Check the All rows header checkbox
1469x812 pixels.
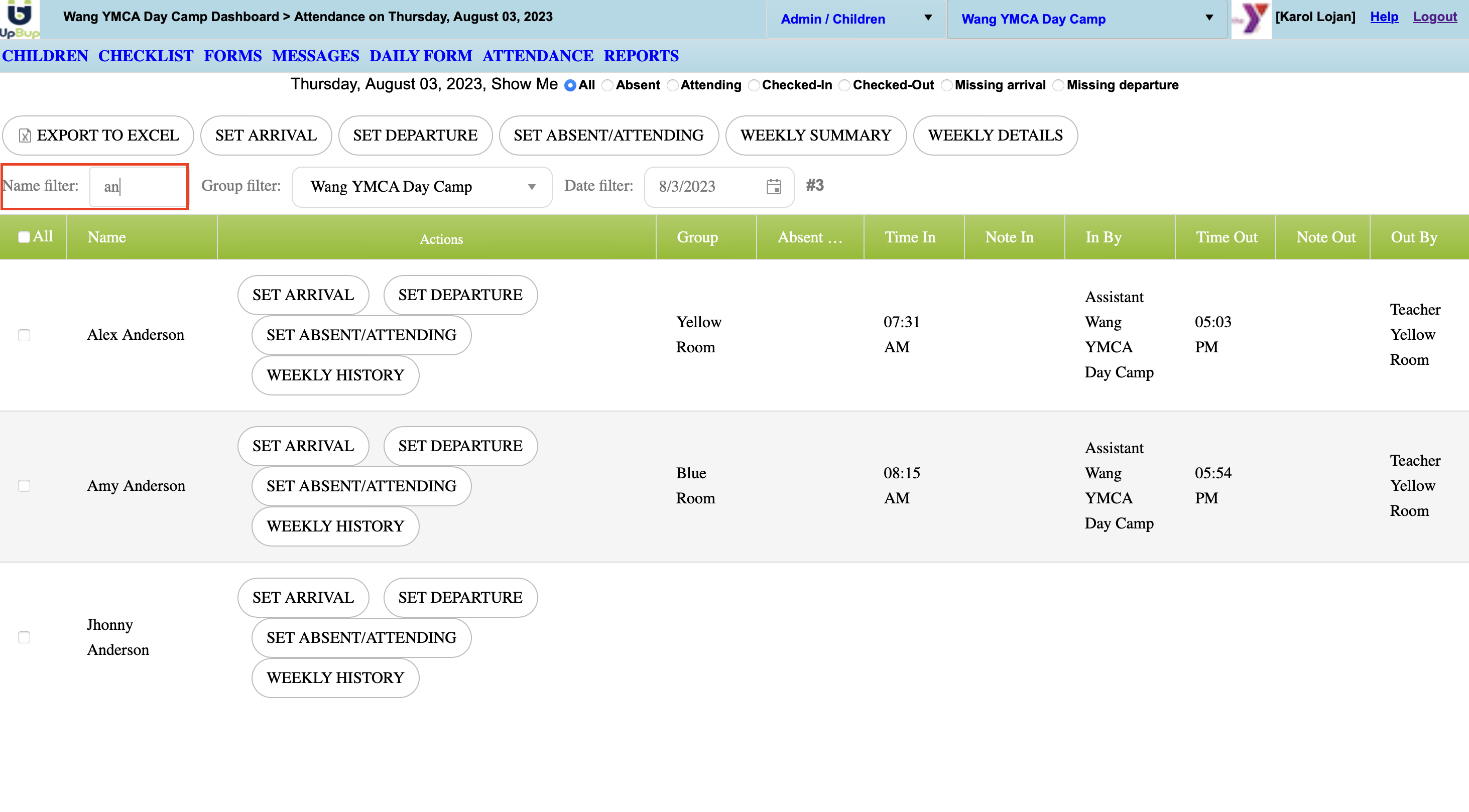(x=24, y=237)
